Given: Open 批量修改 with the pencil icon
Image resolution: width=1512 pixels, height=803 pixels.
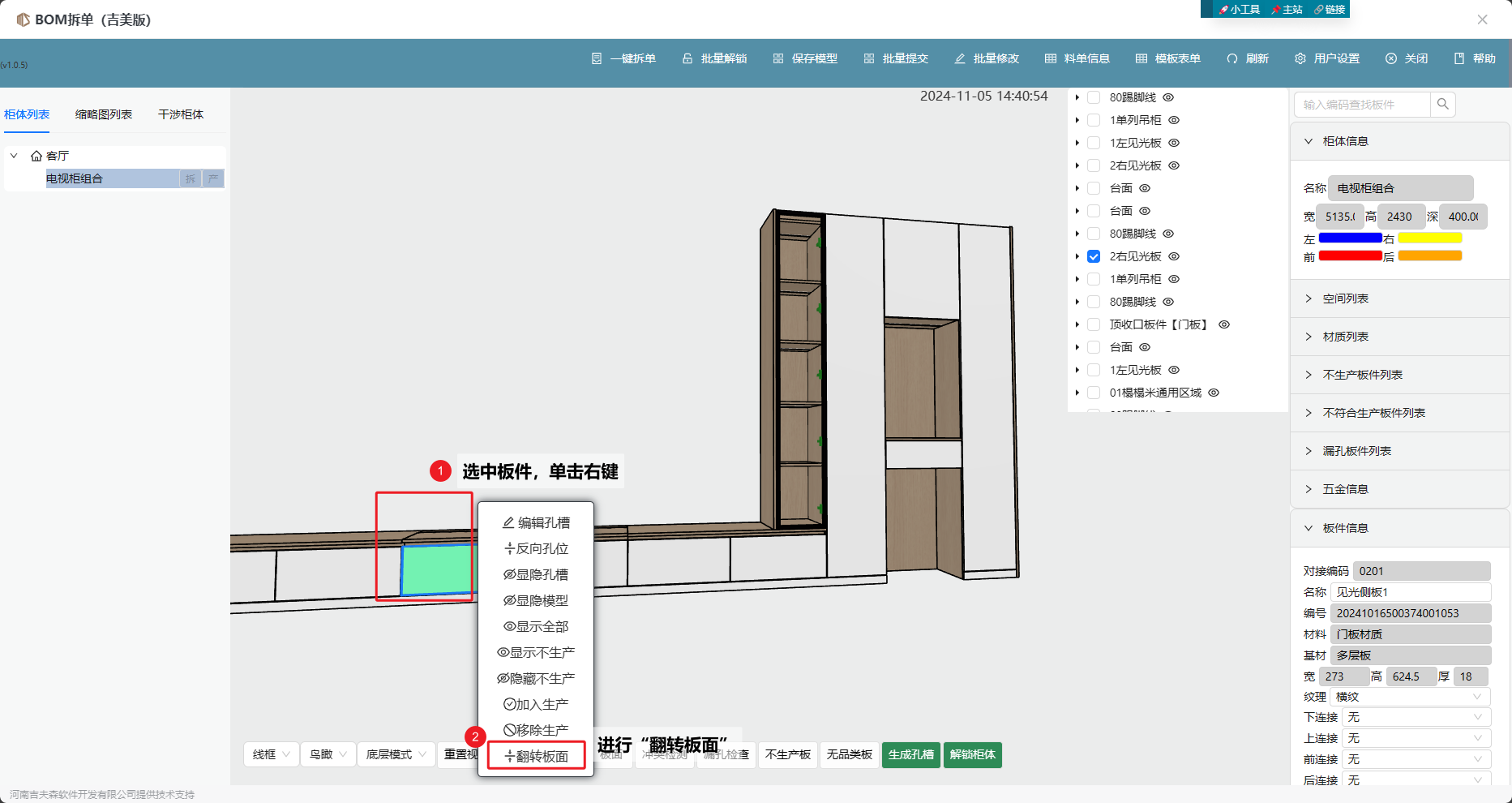Looking at the screenshot, I should tap(960, 58).
